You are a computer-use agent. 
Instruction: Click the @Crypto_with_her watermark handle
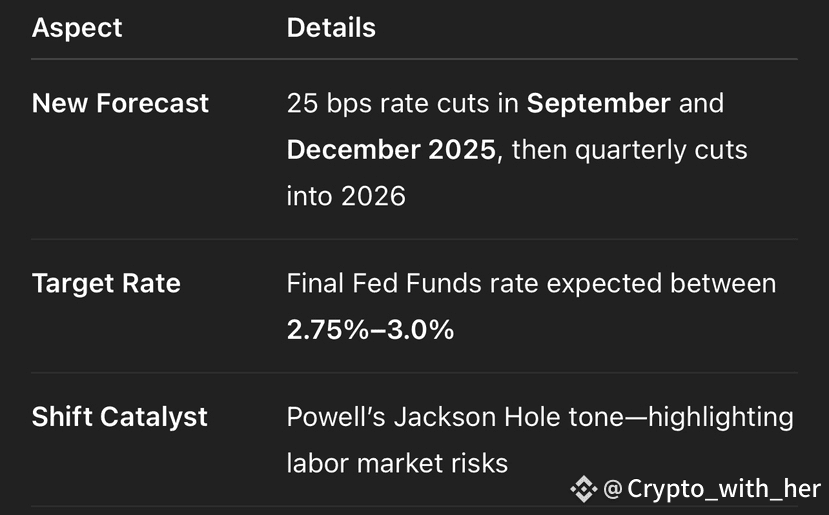point(712,489)
